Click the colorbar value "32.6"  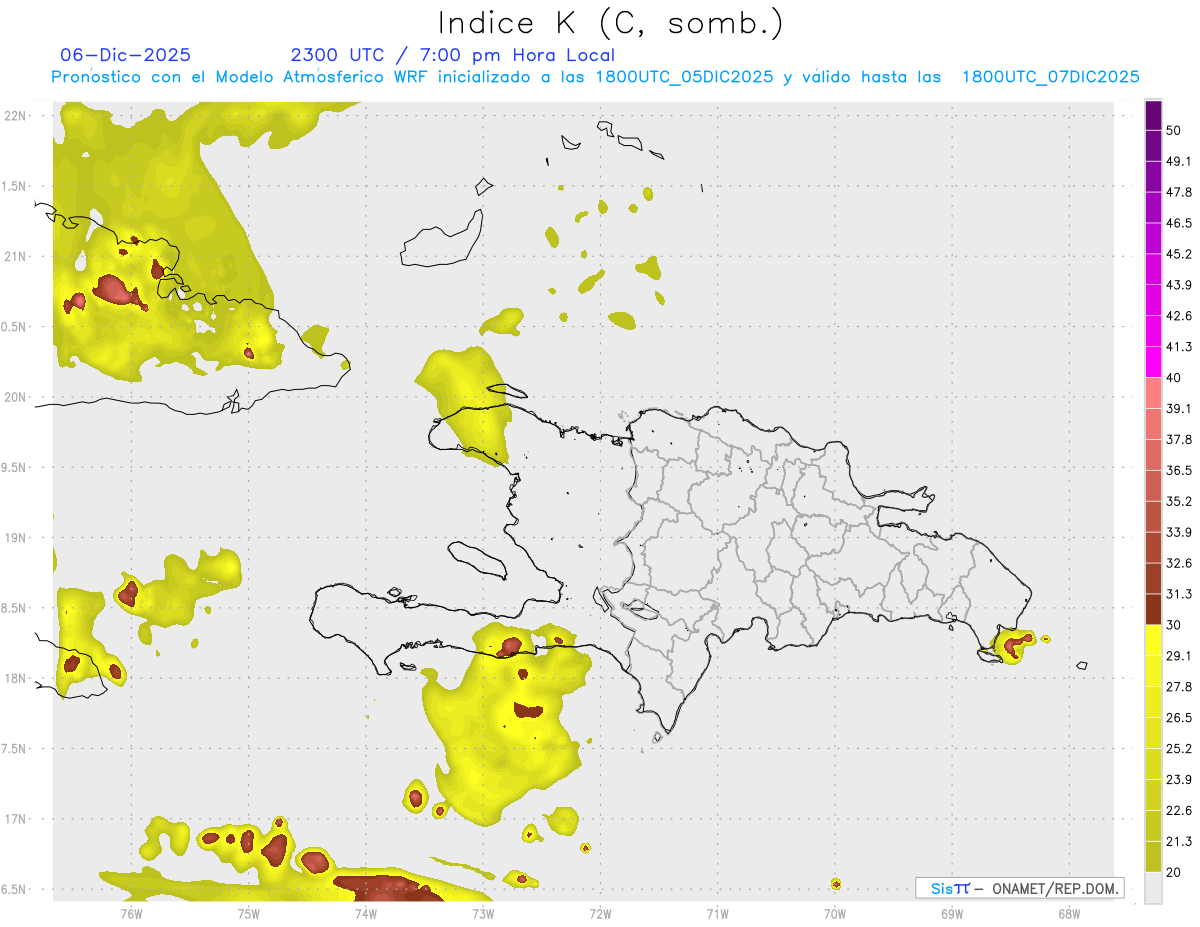tap(1179, 563)
